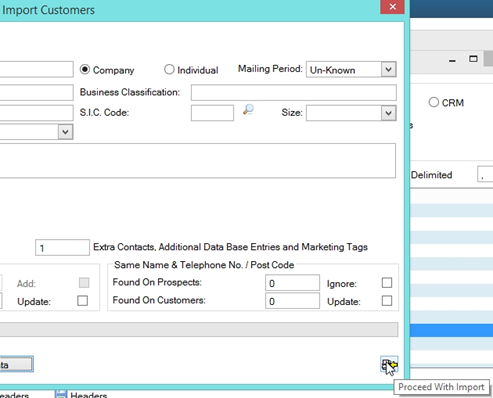Select the Company radio button
Screen dimensions: 493x398
click(85, 69)
